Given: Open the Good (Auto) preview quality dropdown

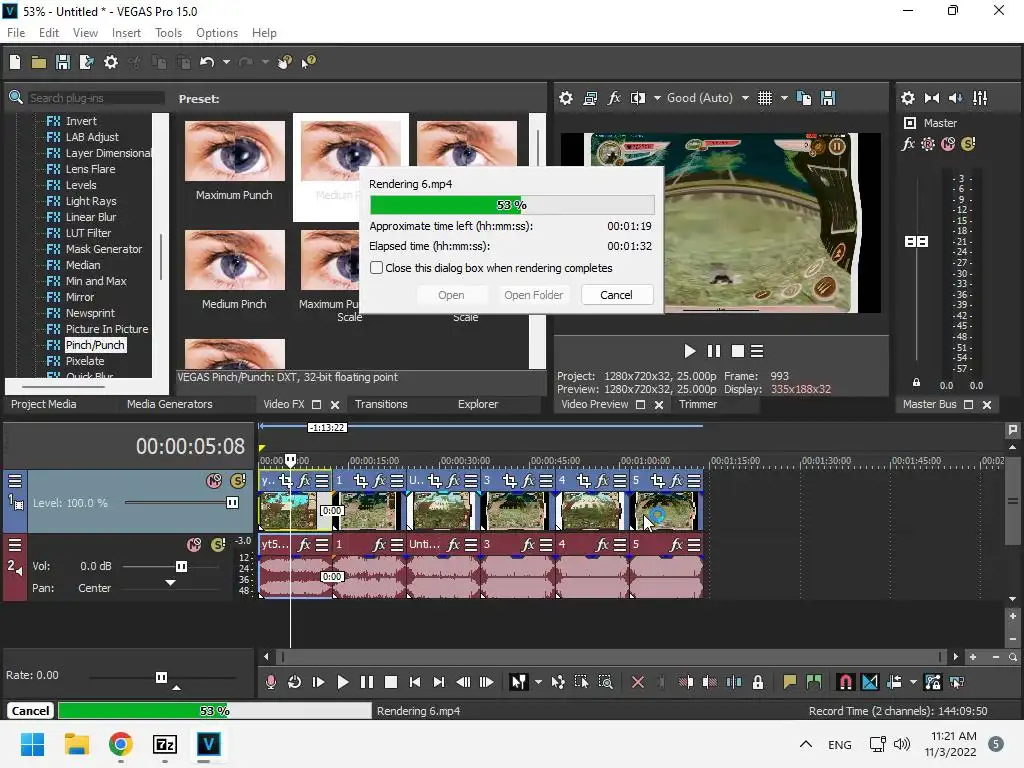Looking at the screenshot, I should pyautogui.click(x=707, y=98).
